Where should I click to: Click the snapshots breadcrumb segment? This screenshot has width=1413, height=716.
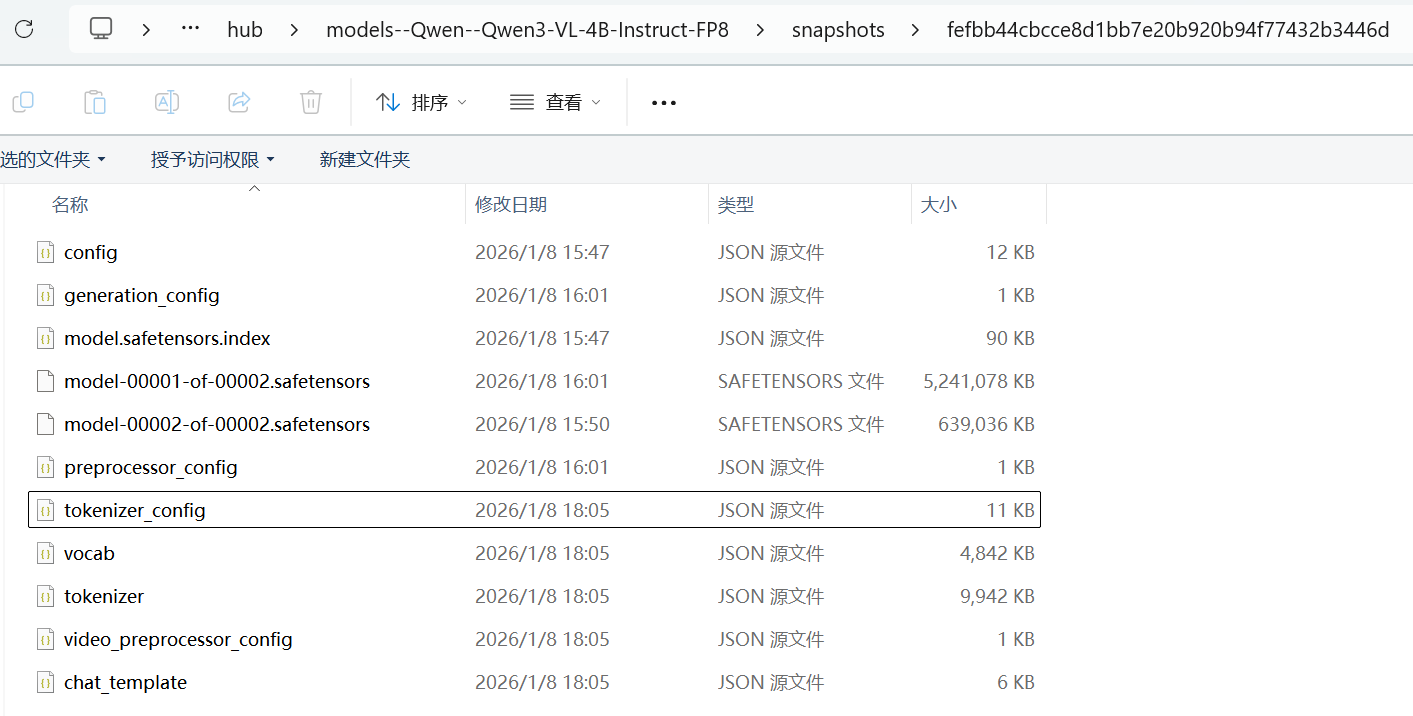pyautogui.click(x=838, y=30)
